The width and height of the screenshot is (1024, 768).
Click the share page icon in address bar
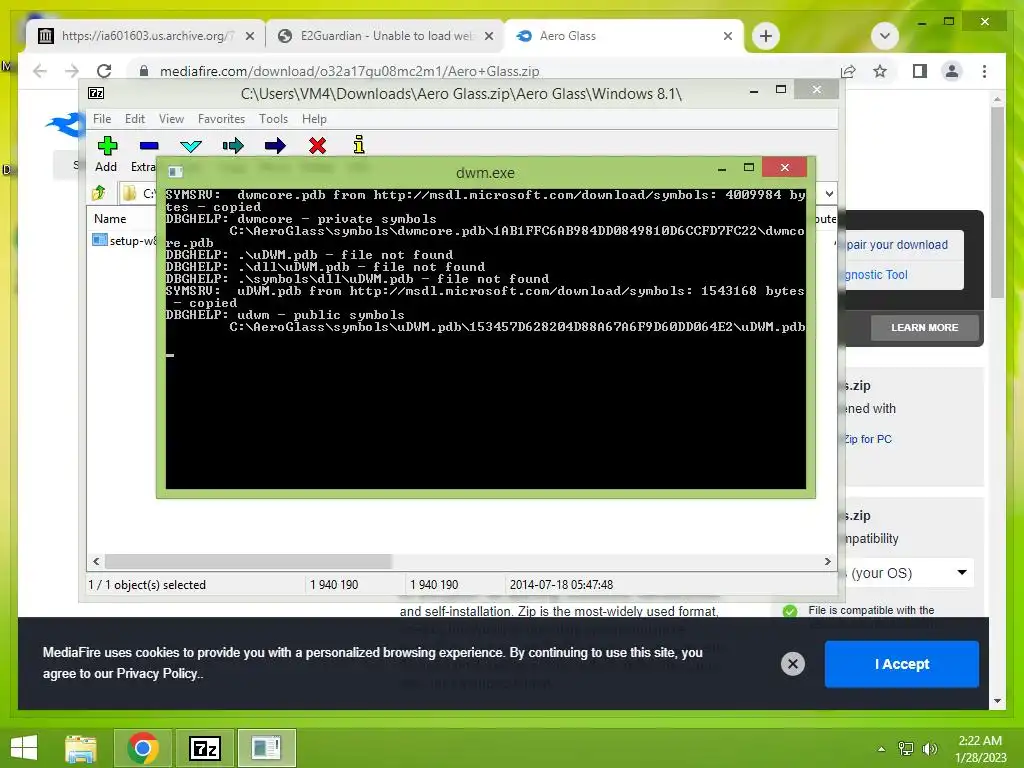coord(848,71)
